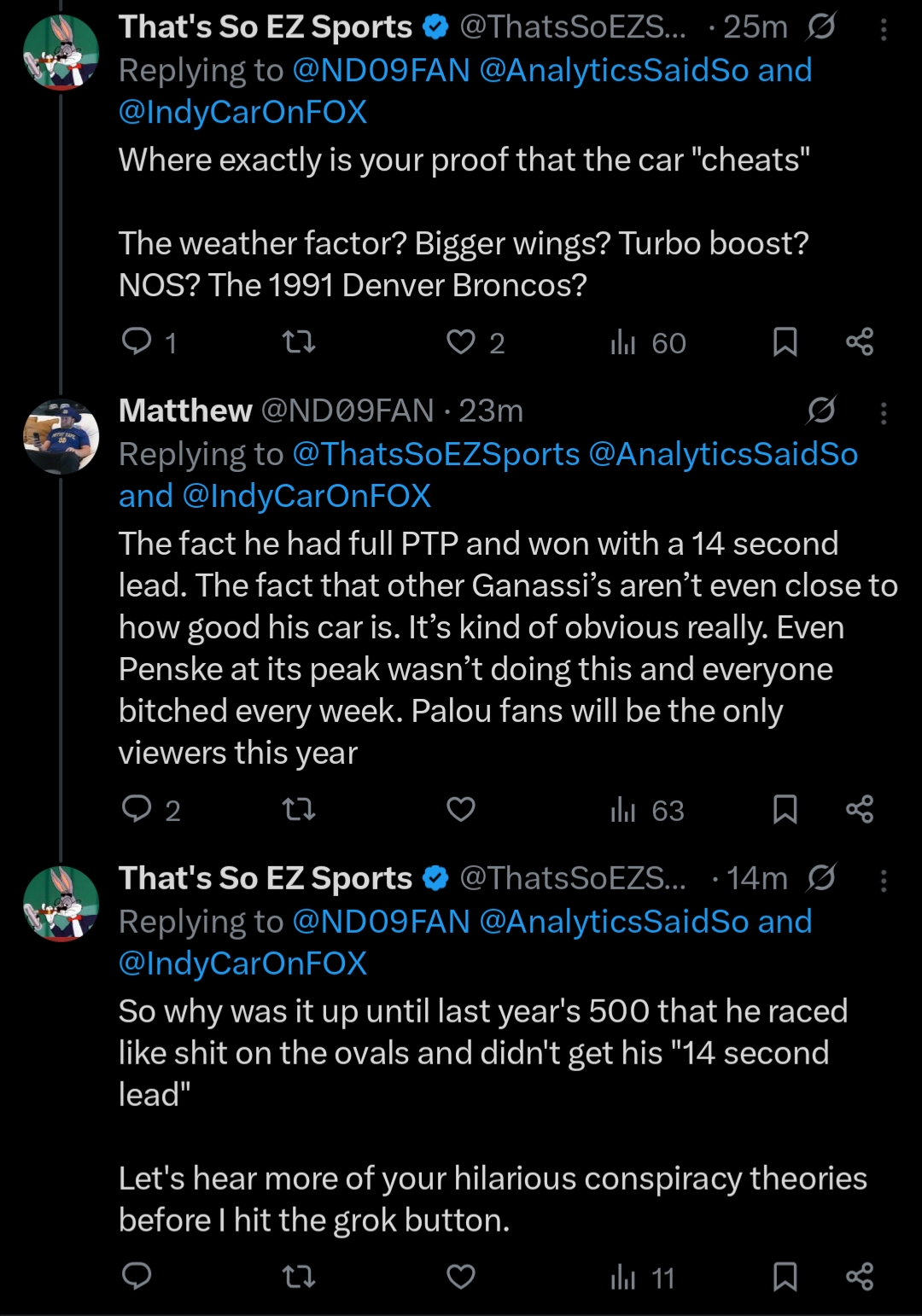Reply to Matthew's 14 second lead tweet

(137, 809)
